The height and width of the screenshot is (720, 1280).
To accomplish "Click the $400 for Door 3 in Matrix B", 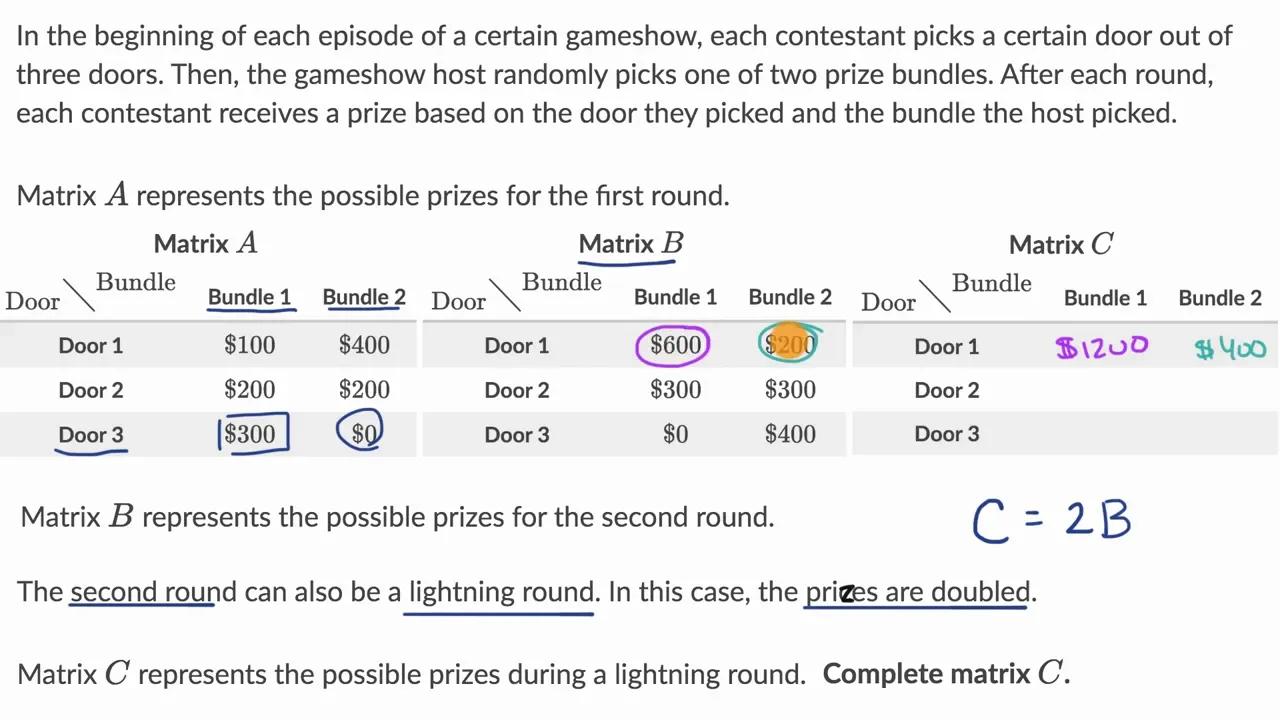I will tap(790, 434).
